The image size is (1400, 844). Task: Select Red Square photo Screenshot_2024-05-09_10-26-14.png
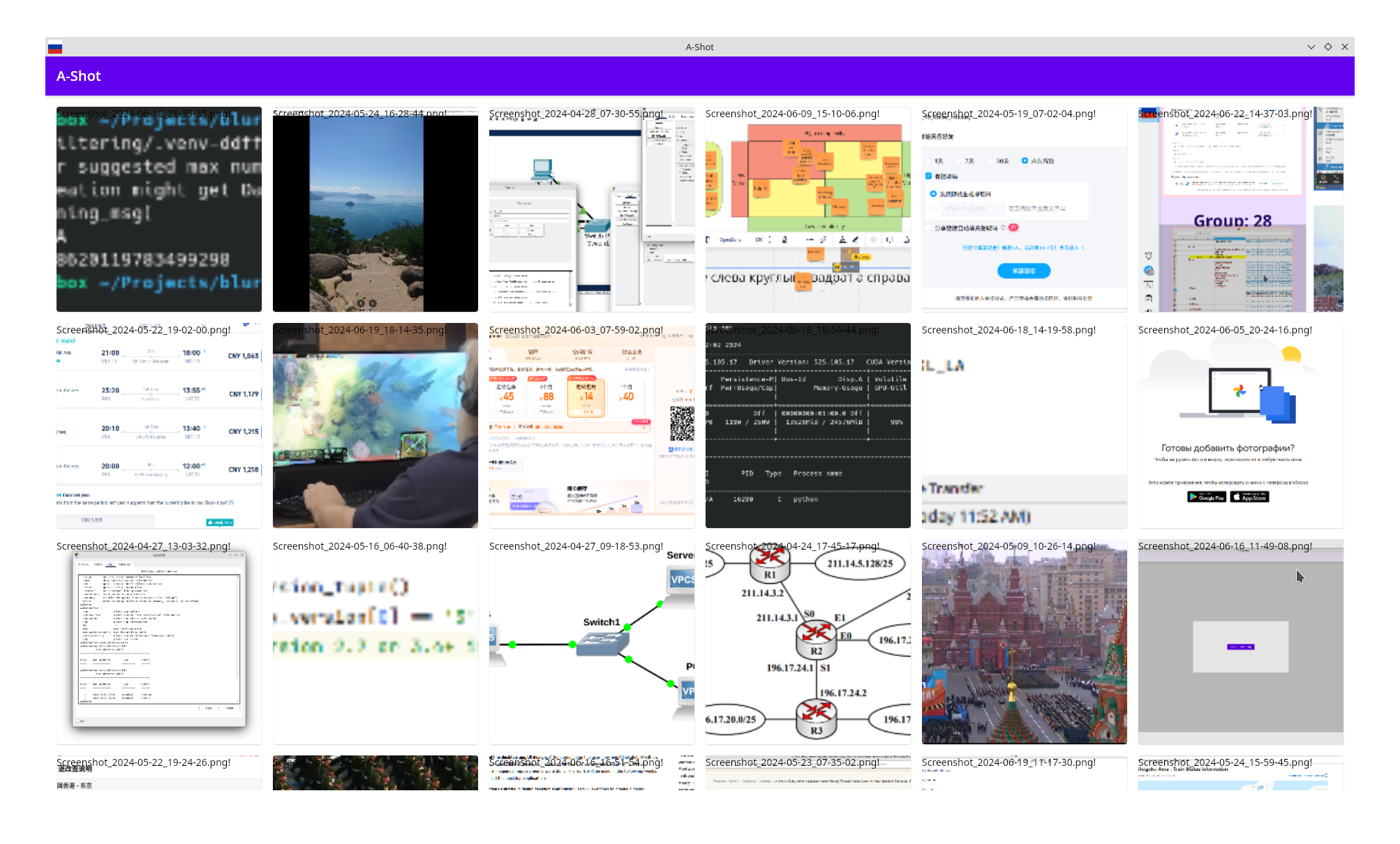point(1025,642)
